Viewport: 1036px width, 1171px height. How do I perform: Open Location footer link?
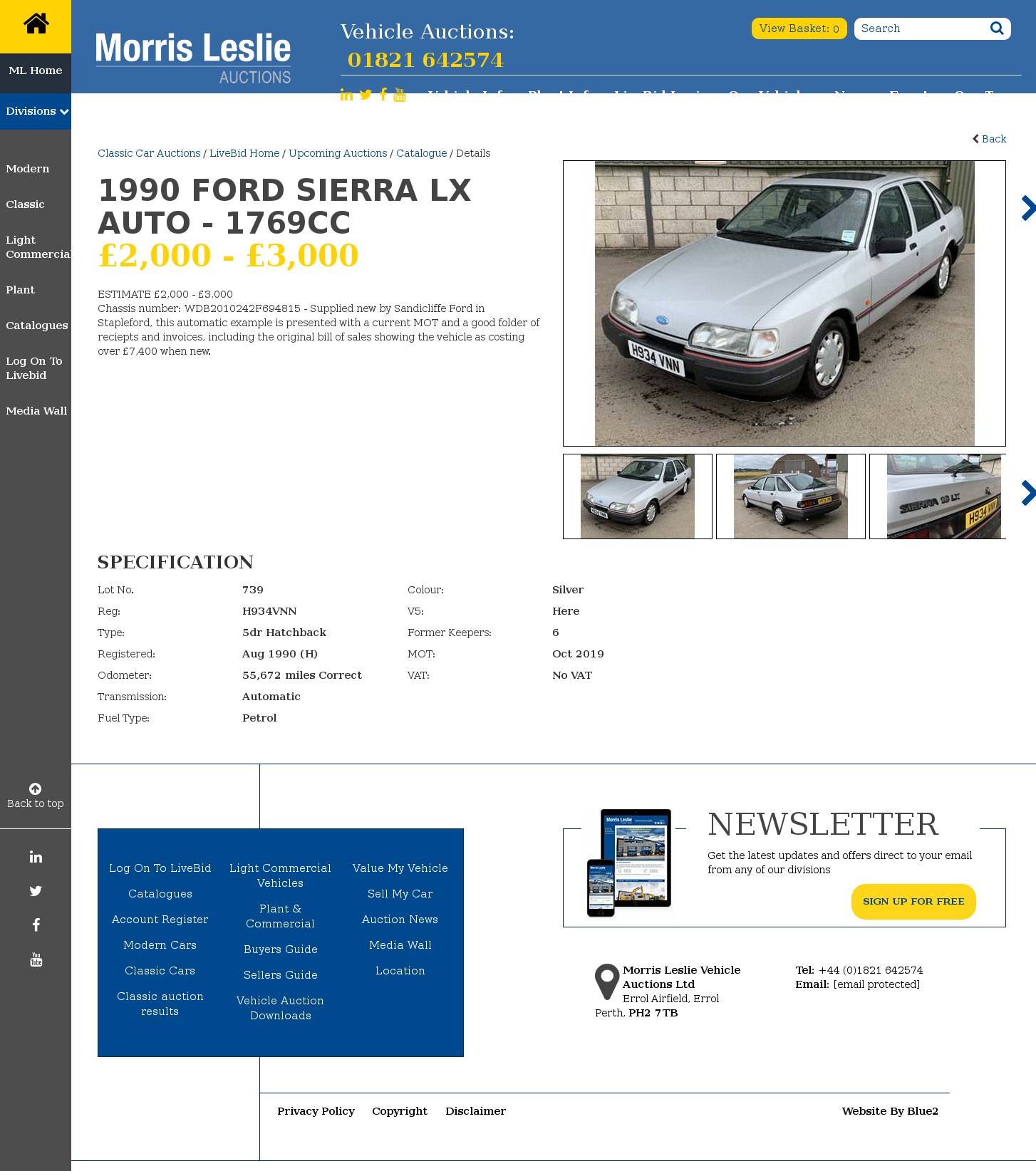click(x=400, y=971)
